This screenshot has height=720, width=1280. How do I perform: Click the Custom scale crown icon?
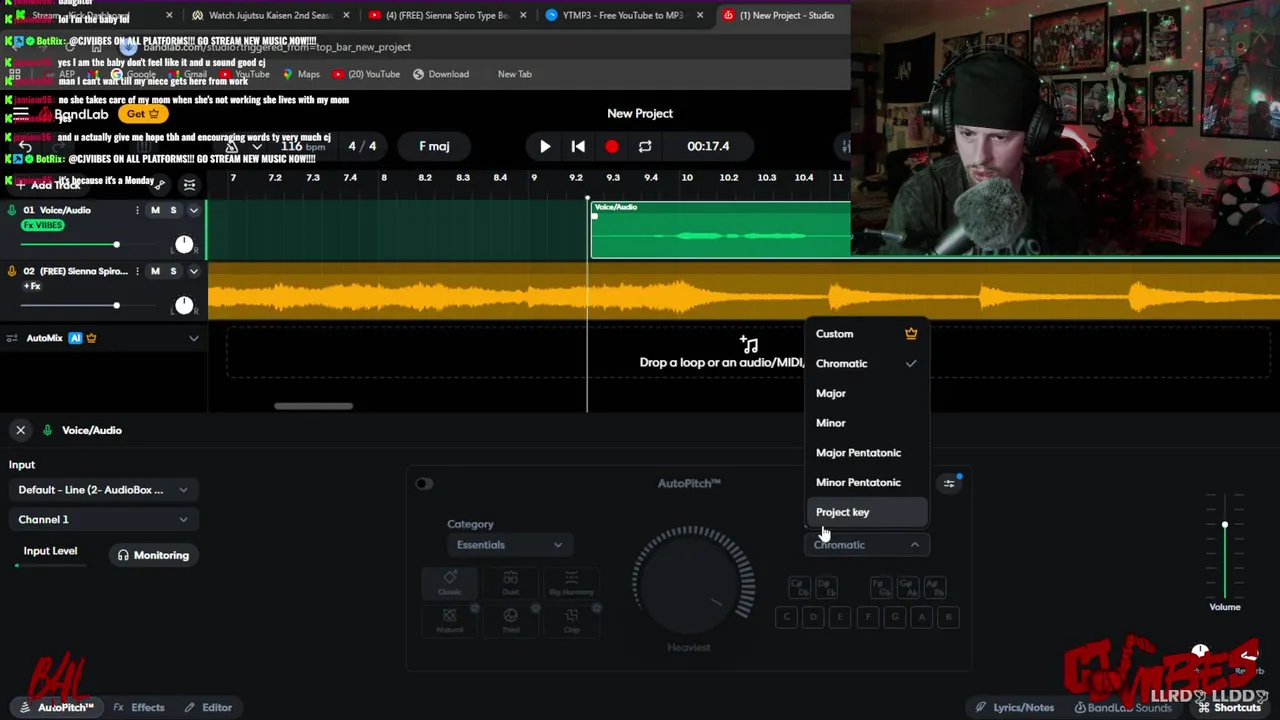(911, 333)
